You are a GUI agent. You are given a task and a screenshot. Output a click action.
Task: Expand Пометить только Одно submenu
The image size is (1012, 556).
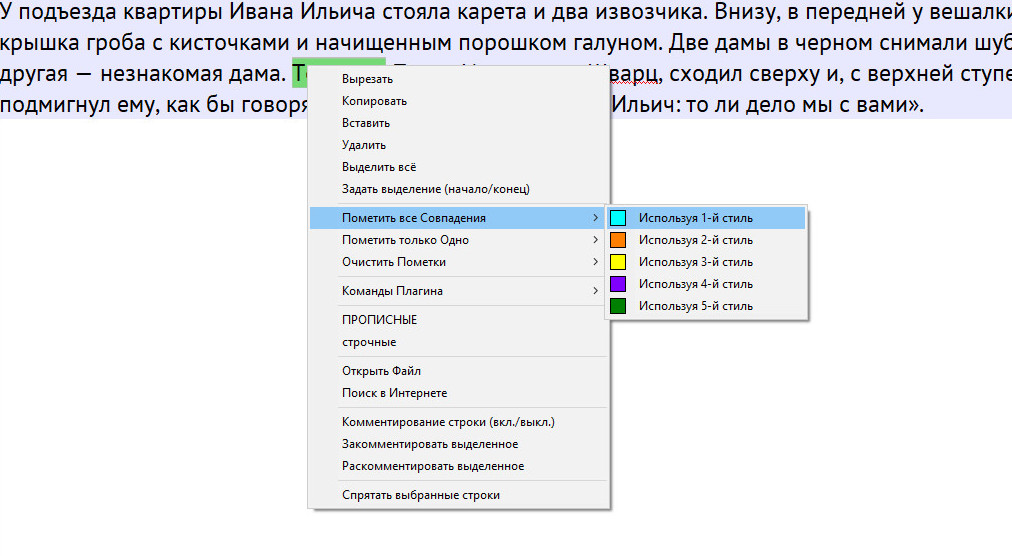[x=458, y=240]
